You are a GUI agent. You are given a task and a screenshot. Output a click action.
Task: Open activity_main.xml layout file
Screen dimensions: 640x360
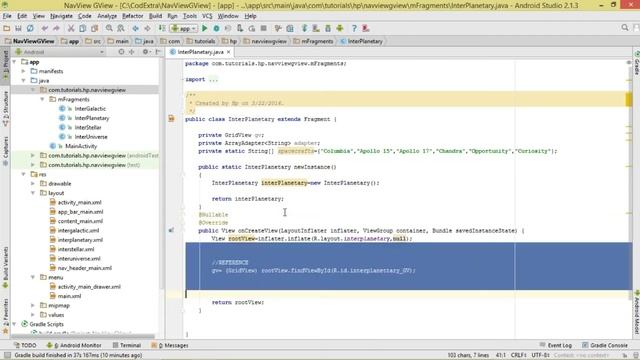80,202
